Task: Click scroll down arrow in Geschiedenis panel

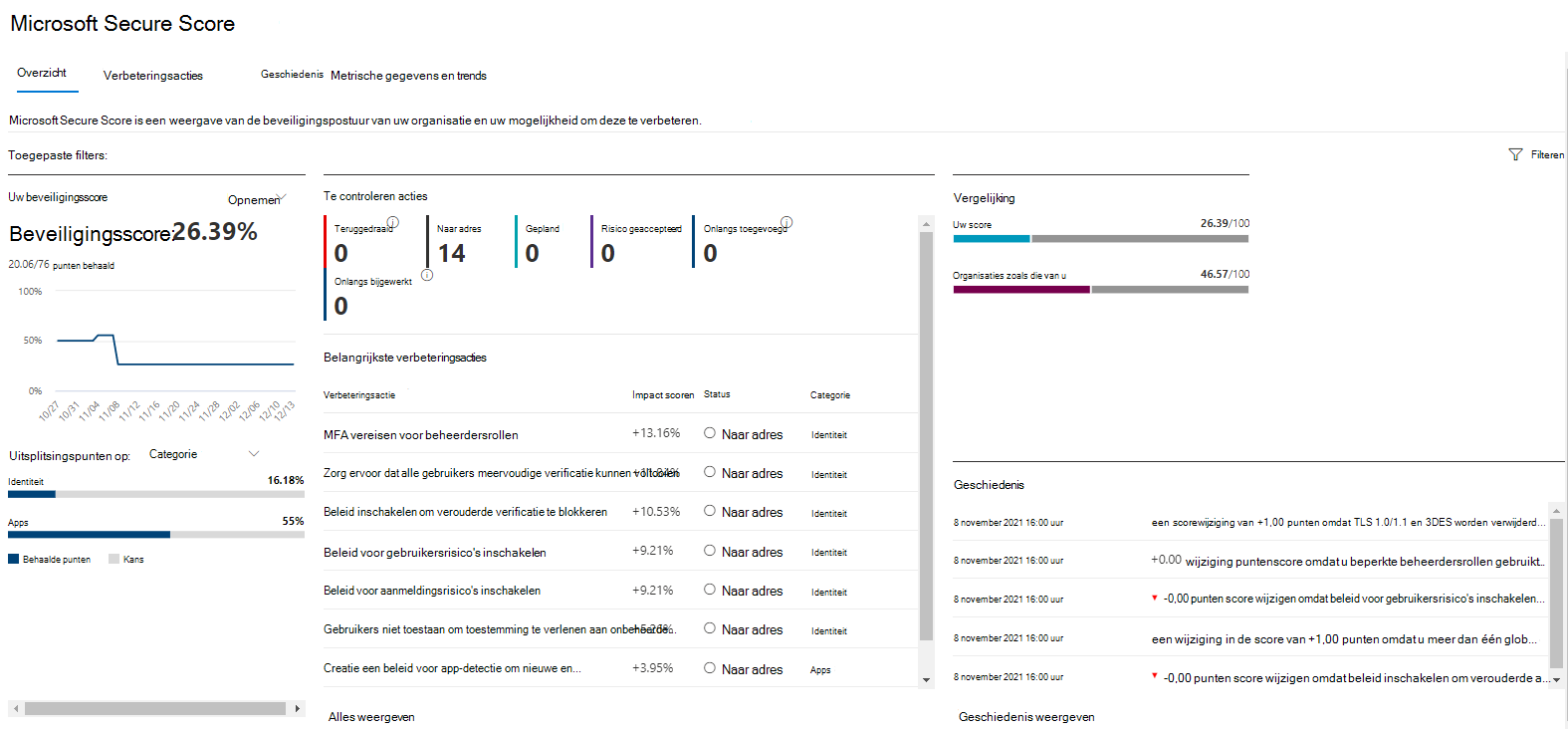Action: pos(1557,680)
